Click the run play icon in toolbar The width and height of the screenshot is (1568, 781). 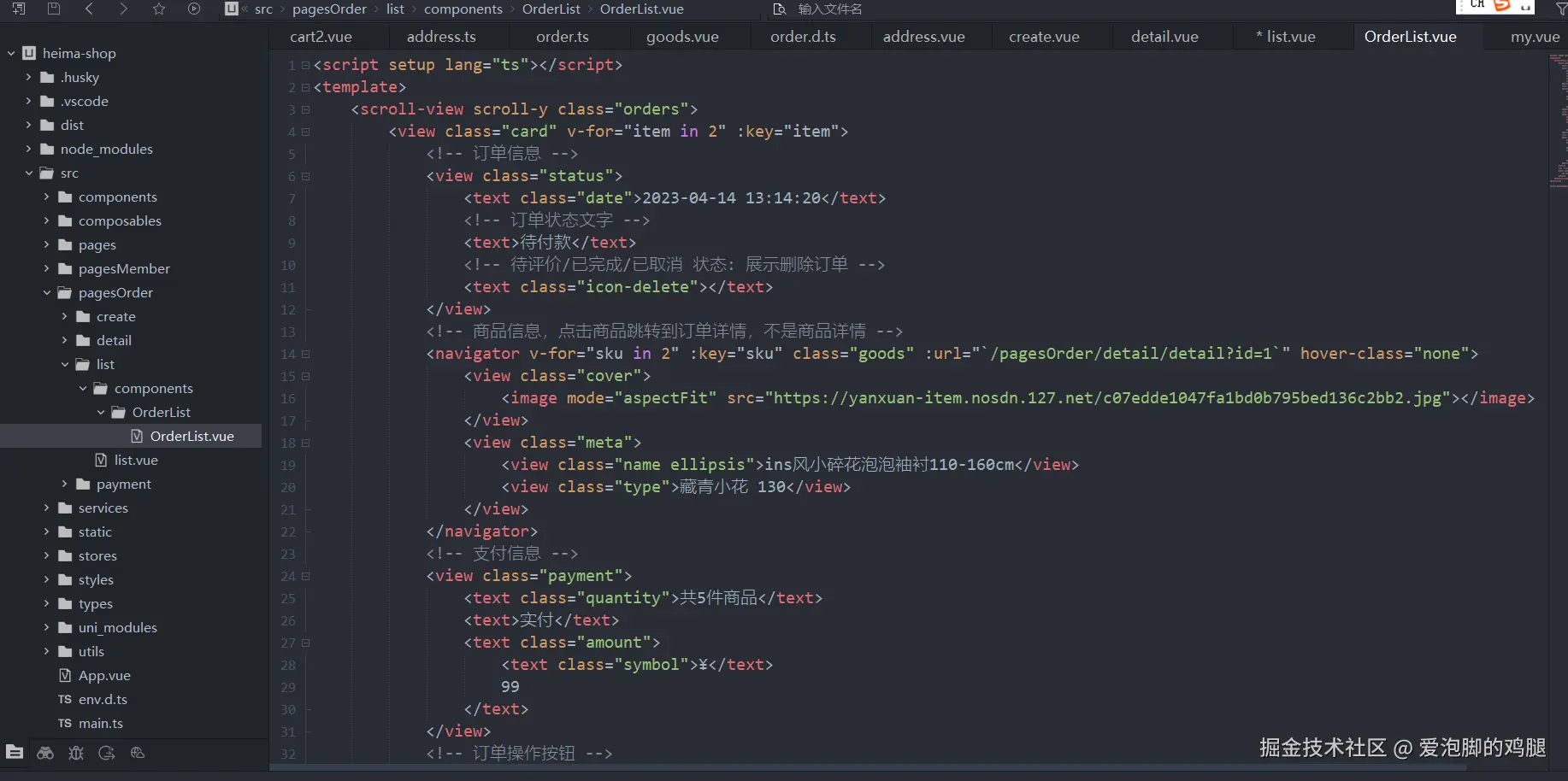[x=194, y=9]
